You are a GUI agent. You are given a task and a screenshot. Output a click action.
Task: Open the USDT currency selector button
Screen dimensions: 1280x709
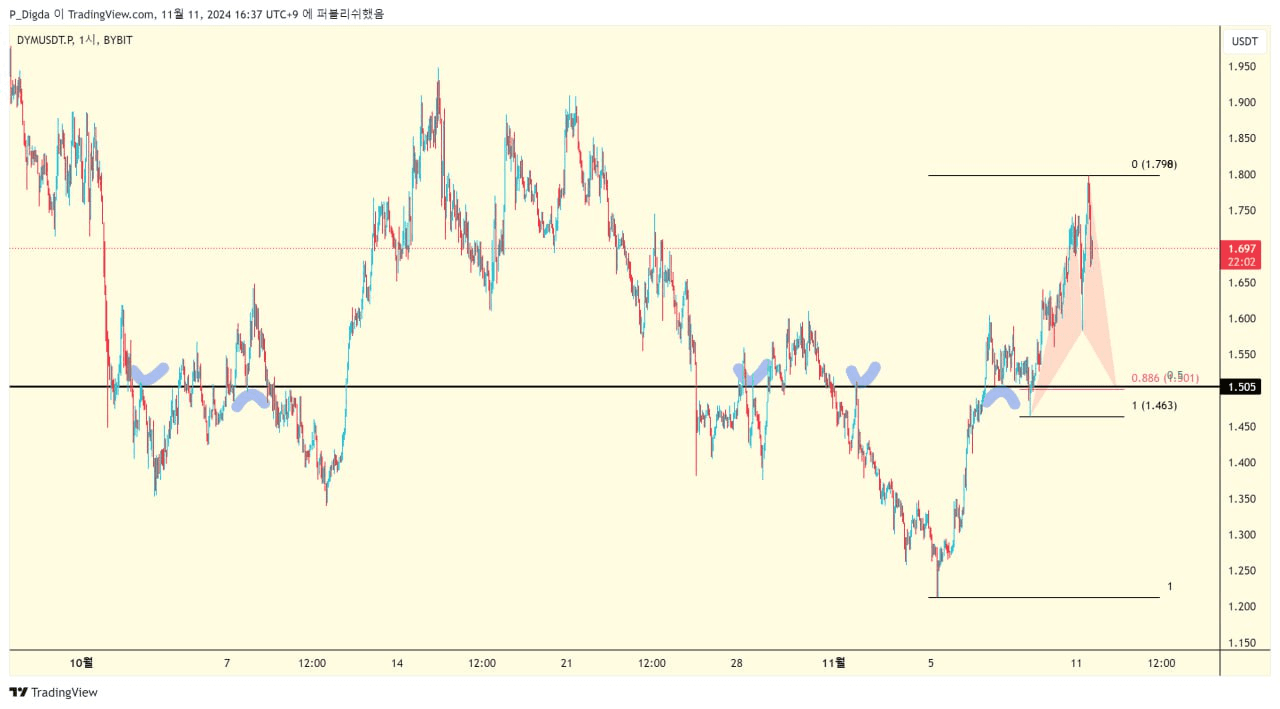pyautogui.click(x=1245, y=41)
